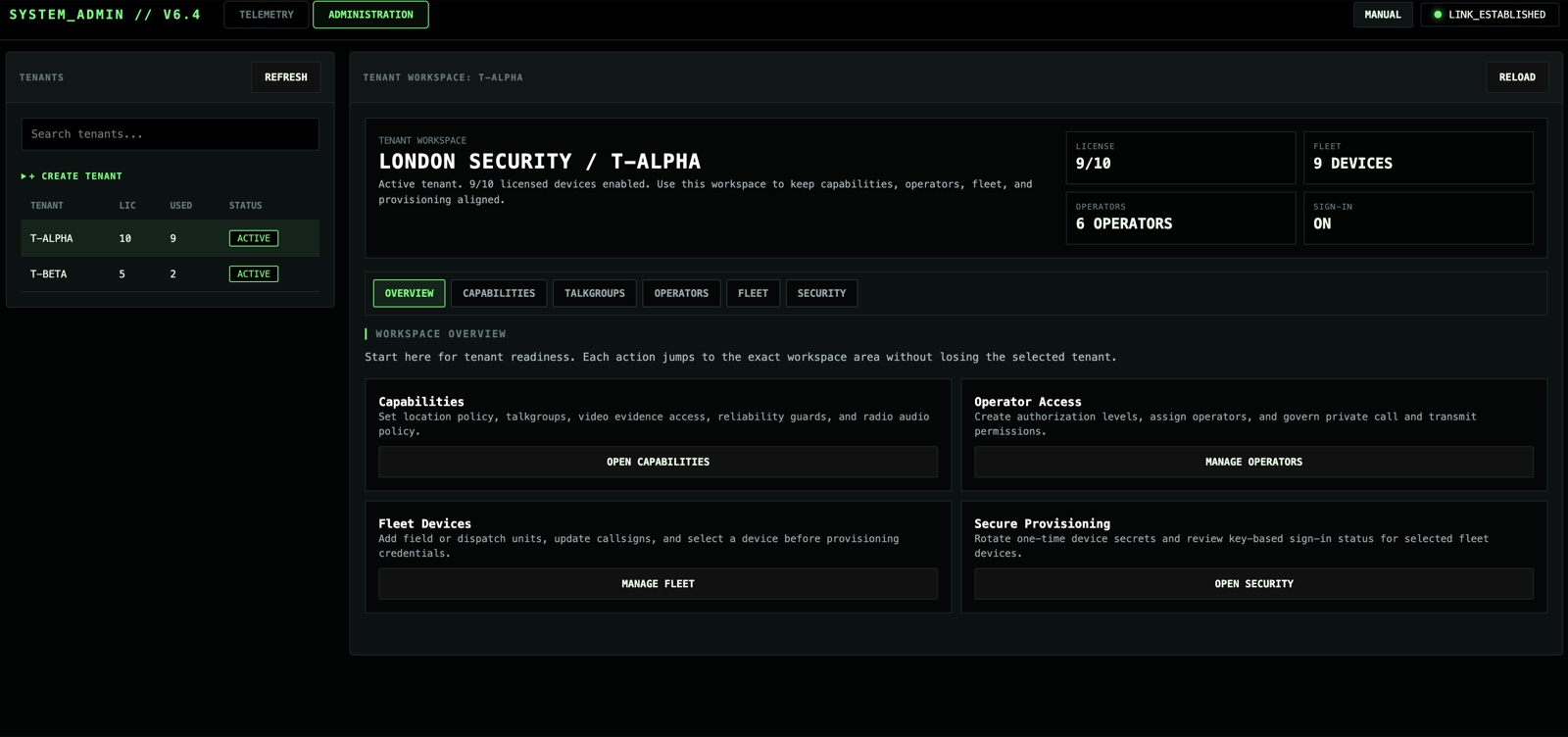The height and width of the screenshot is (737, 1568).
Task: Click the Fleet 9 Devices stat card
Action: [x=1418, y=158]
